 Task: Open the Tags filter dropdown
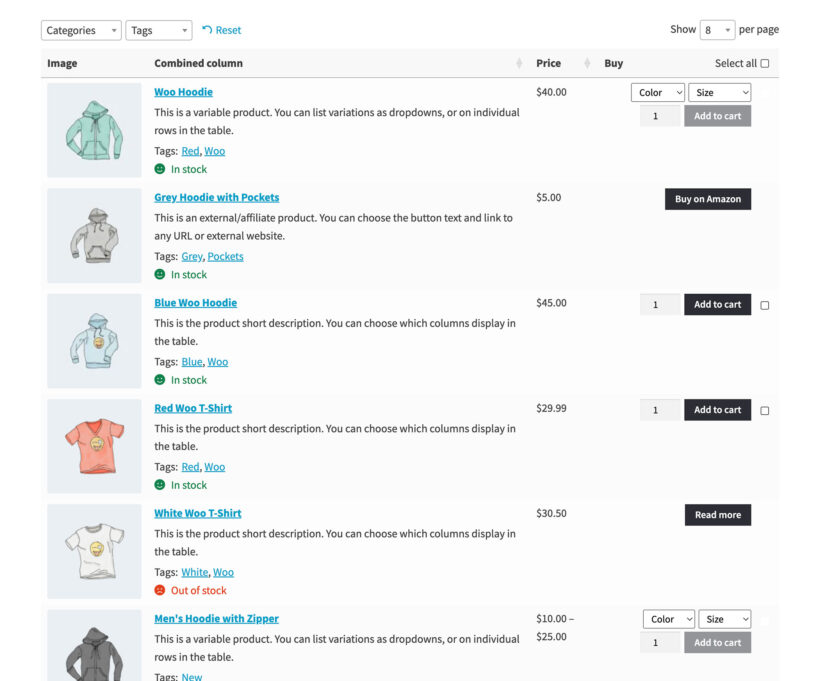tap(158, 30)
